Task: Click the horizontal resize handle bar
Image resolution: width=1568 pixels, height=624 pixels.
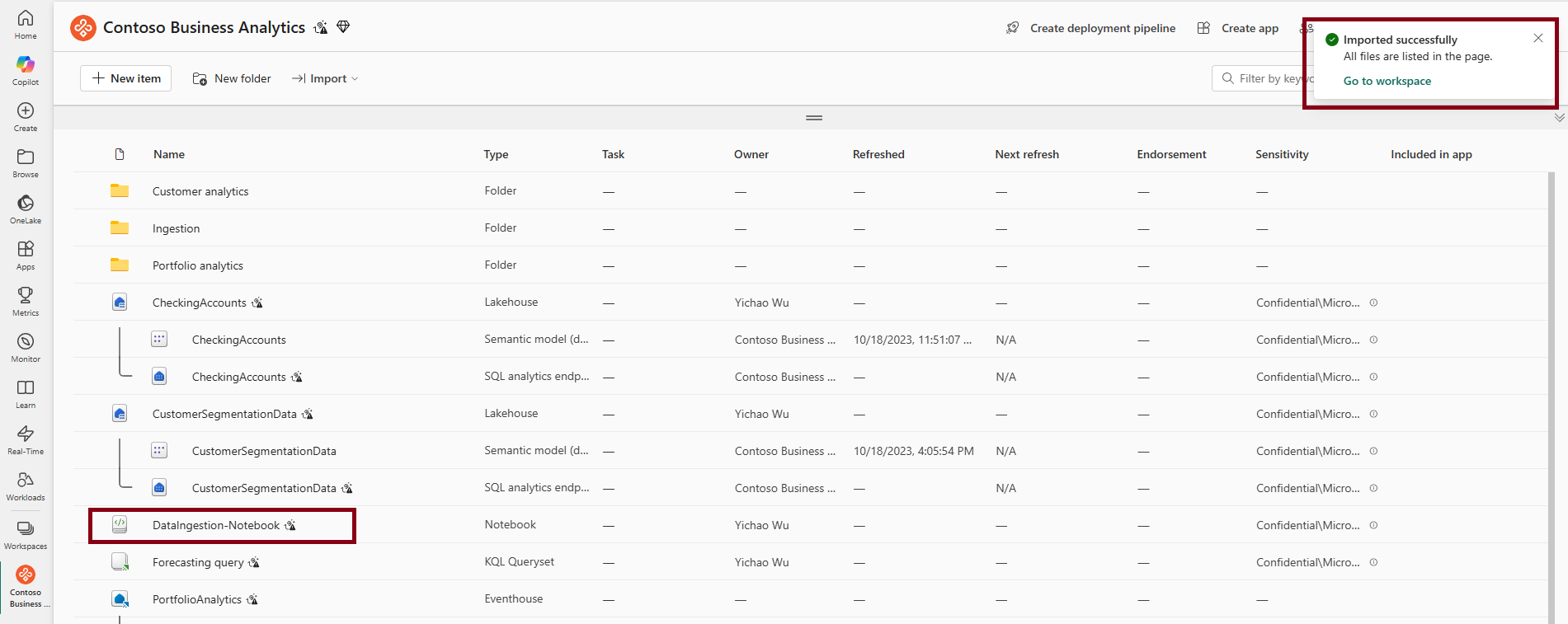Action: coord(814,118)
